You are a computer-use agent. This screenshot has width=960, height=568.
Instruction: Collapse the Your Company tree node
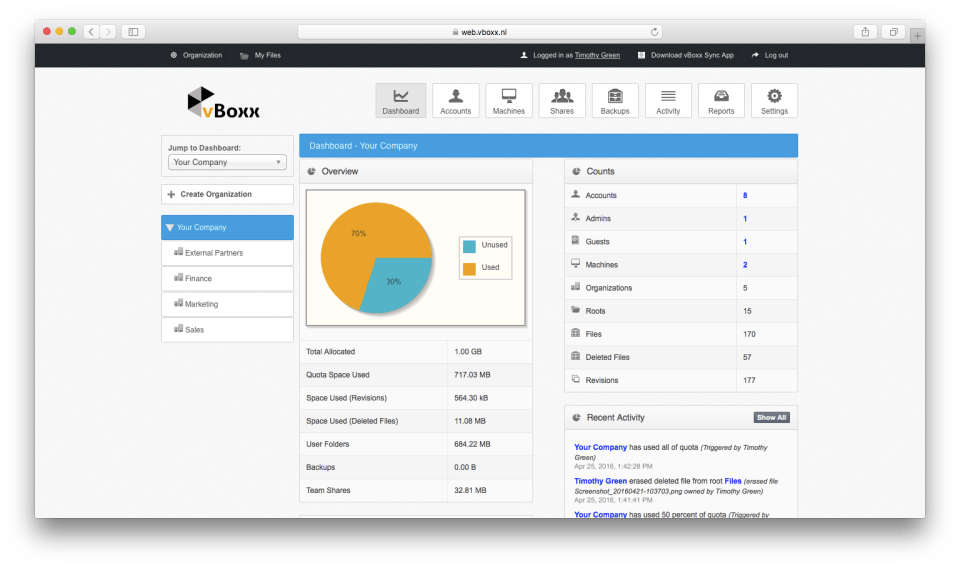pyautogui.click(x=170, y=227)
